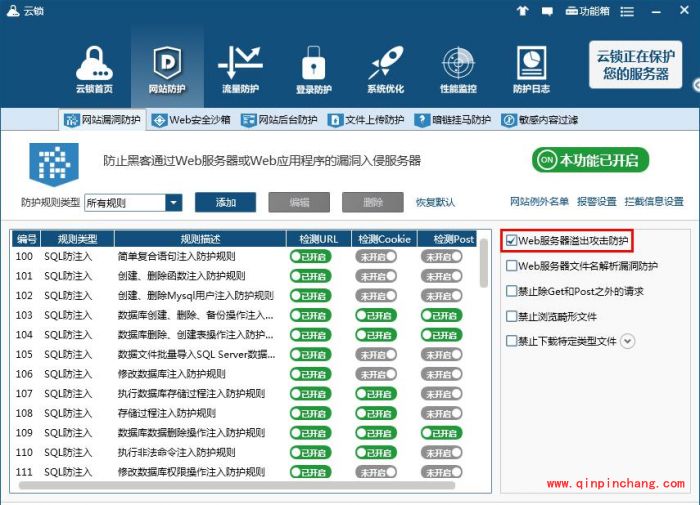The height and width of the screenshot is (505, 700).
Task: Uncheck Web服务器溢出攻击防护 checkbox
Action: pyautogui.click(x=512, y=241)
